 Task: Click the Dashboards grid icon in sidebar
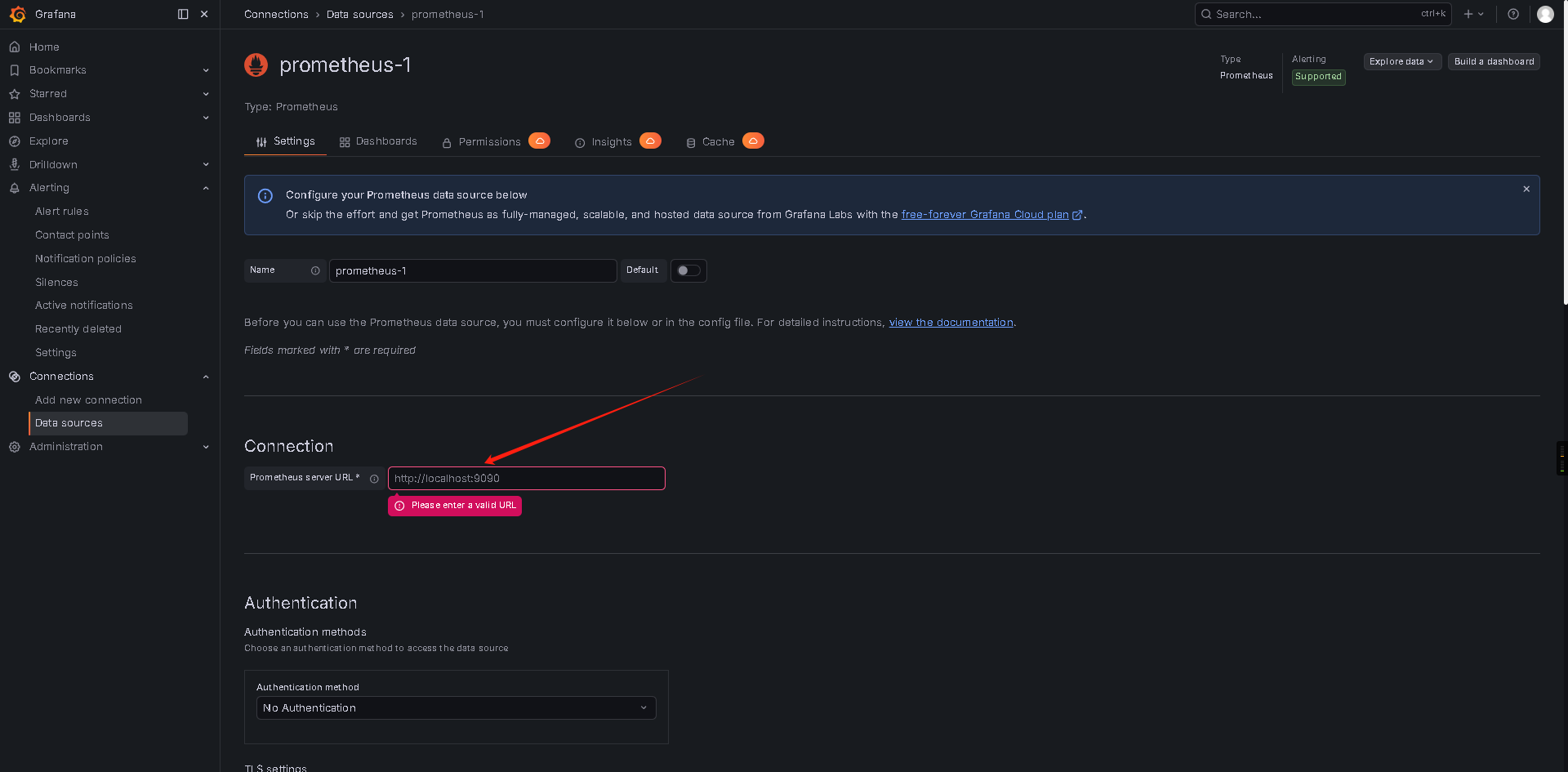pos(15,118)
